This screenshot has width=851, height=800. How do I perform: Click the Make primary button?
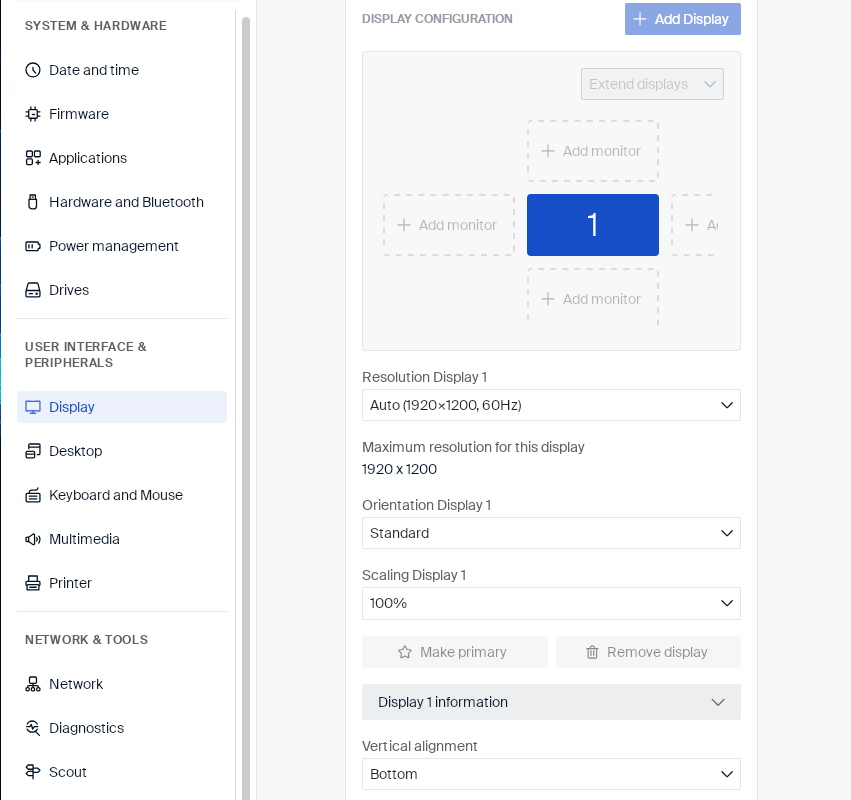pos(455,652)
